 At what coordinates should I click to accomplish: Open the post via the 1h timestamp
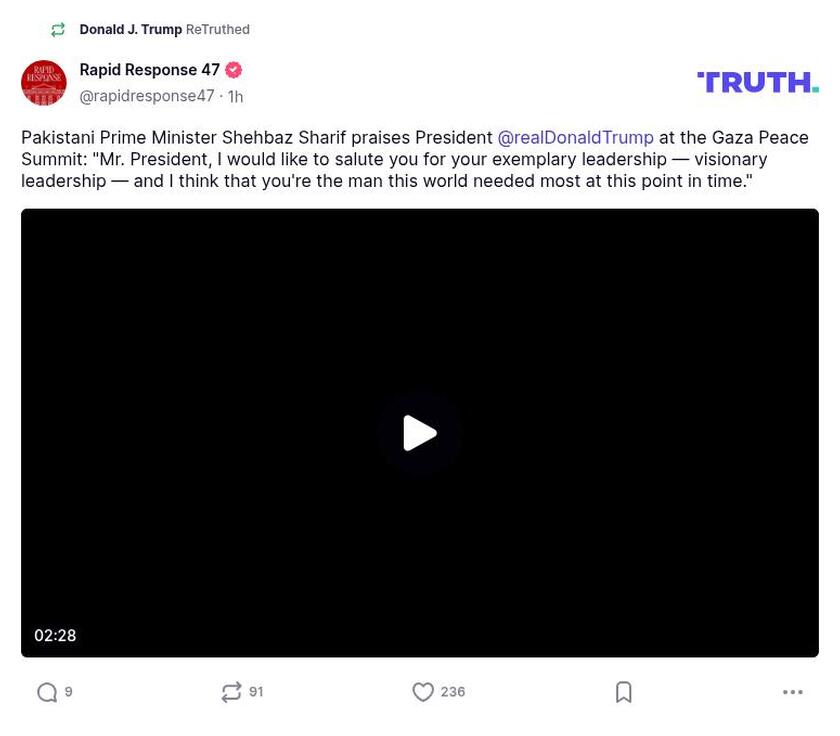[x=234, y=96]
